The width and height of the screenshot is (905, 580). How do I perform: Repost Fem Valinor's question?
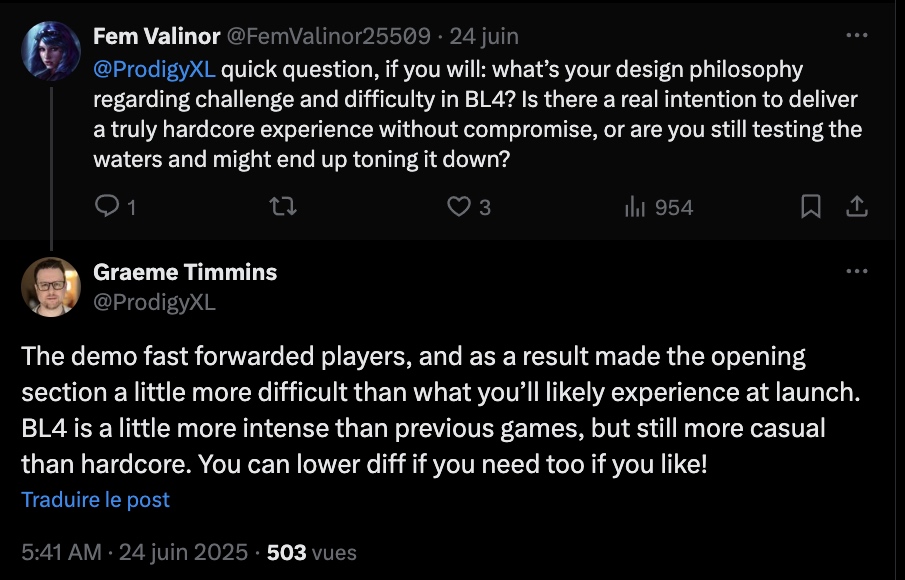coord(283,206)
